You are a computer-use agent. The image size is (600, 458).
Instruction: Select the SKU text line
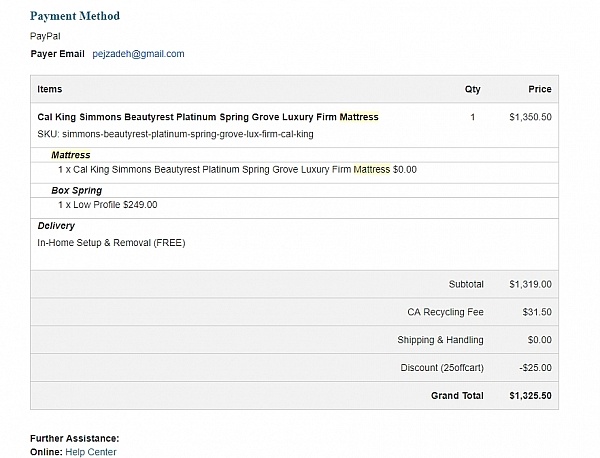[x=175, y=134]
